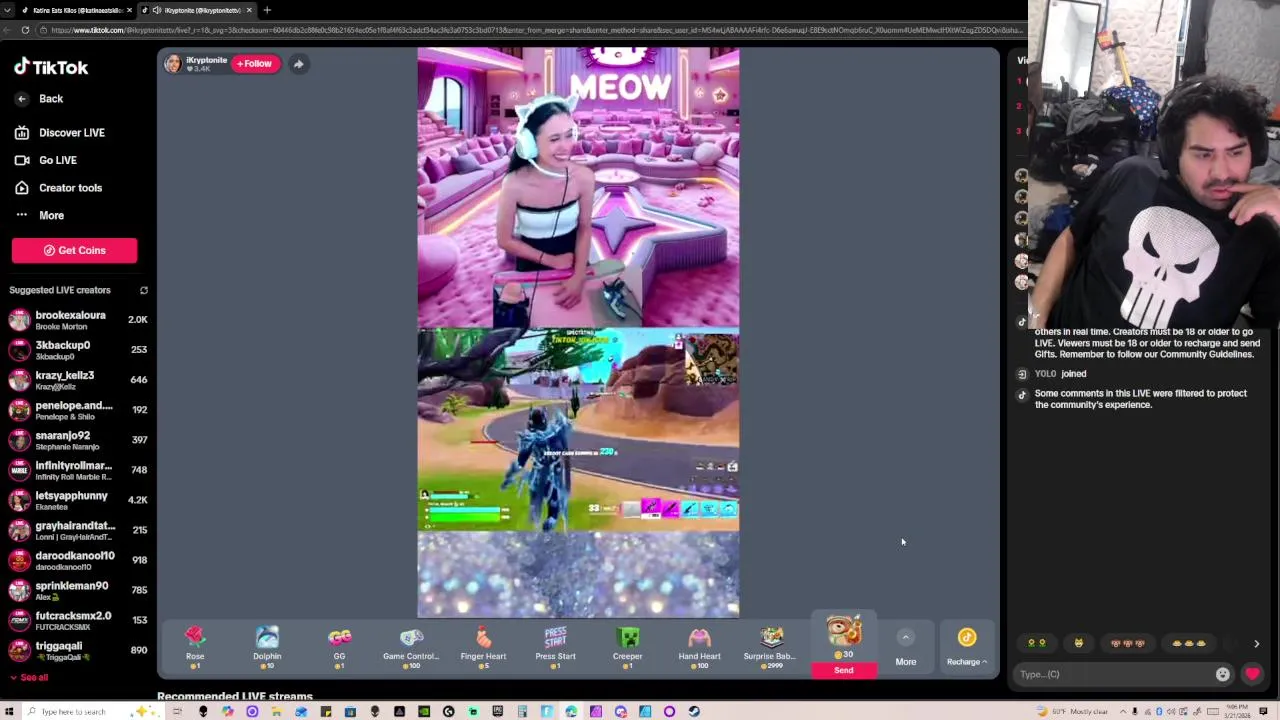Image resolution: width=1280 pixels, height=720 pixels.
Task: Click the TikTok logo
Action: pyautogui.click(x=51, y=67)
